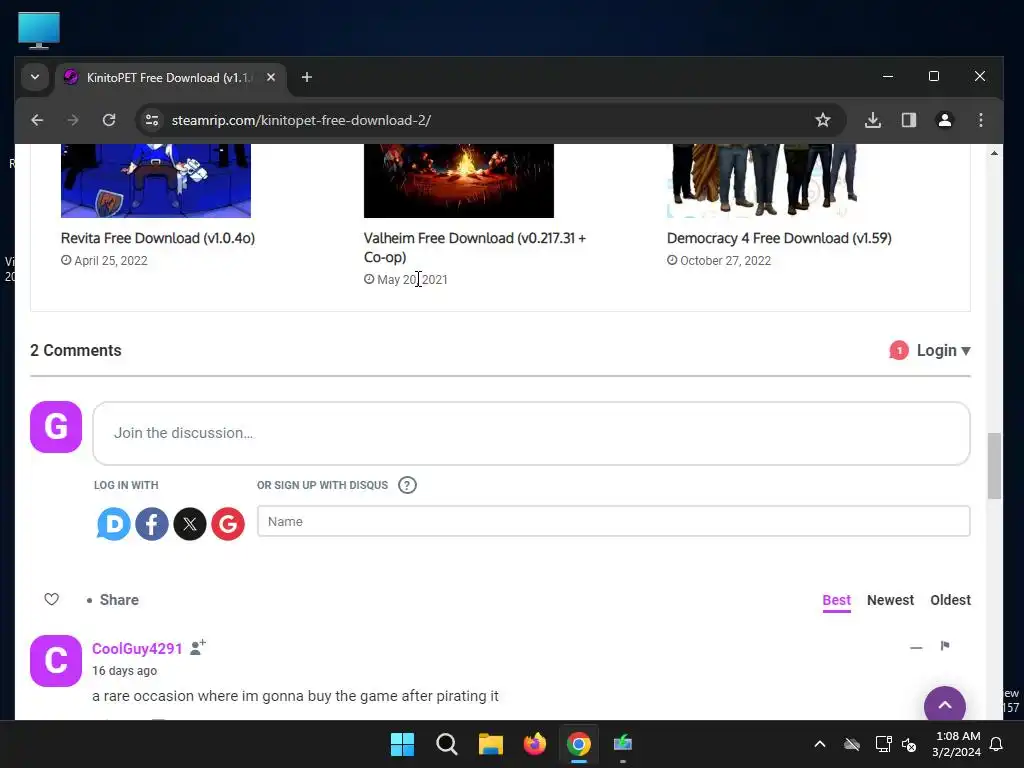Click the Join the discussion box
This screenshot has height=768, width=1024.
tap(532, 434)
